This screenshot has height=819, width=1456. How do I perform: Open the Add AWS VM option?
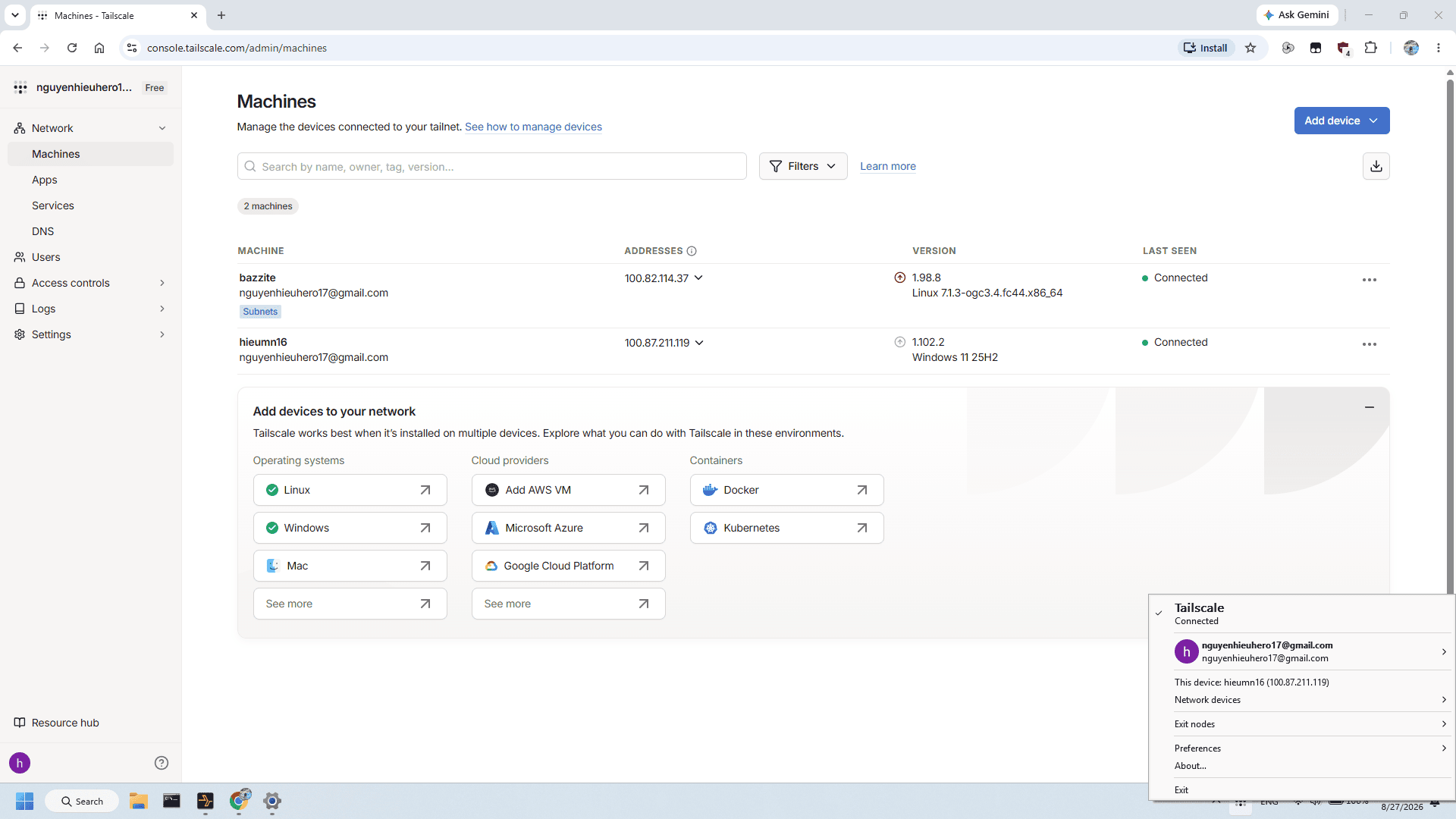point(569,490)
